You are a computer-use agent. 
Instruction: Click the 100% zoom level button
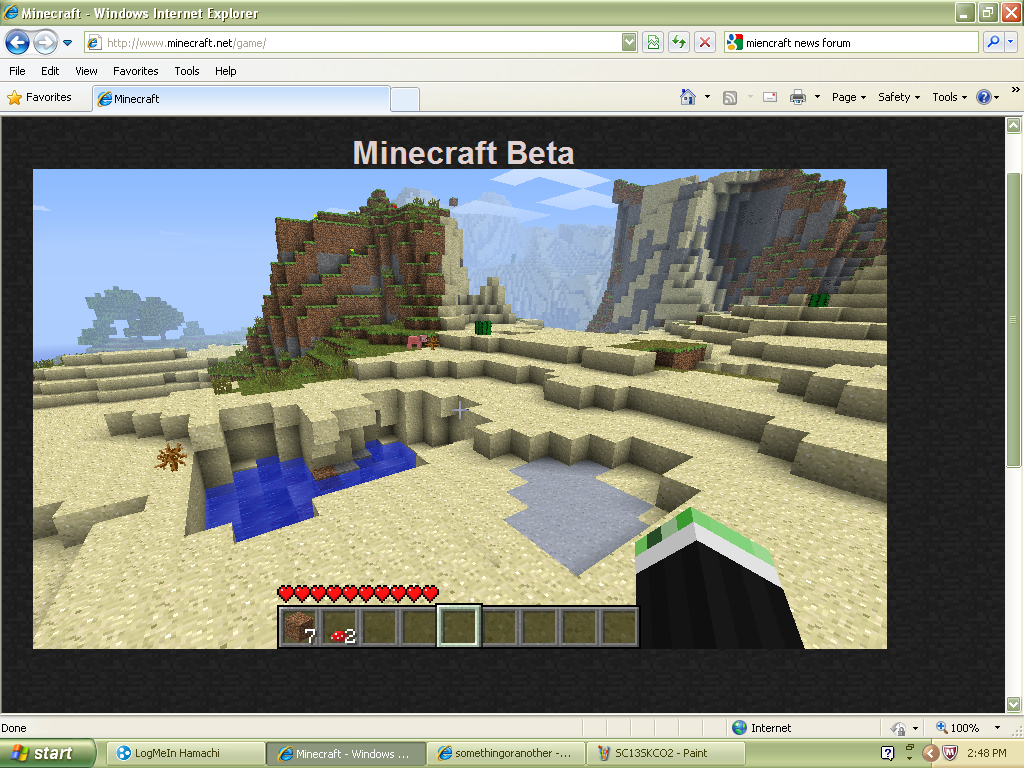point(958,728)
